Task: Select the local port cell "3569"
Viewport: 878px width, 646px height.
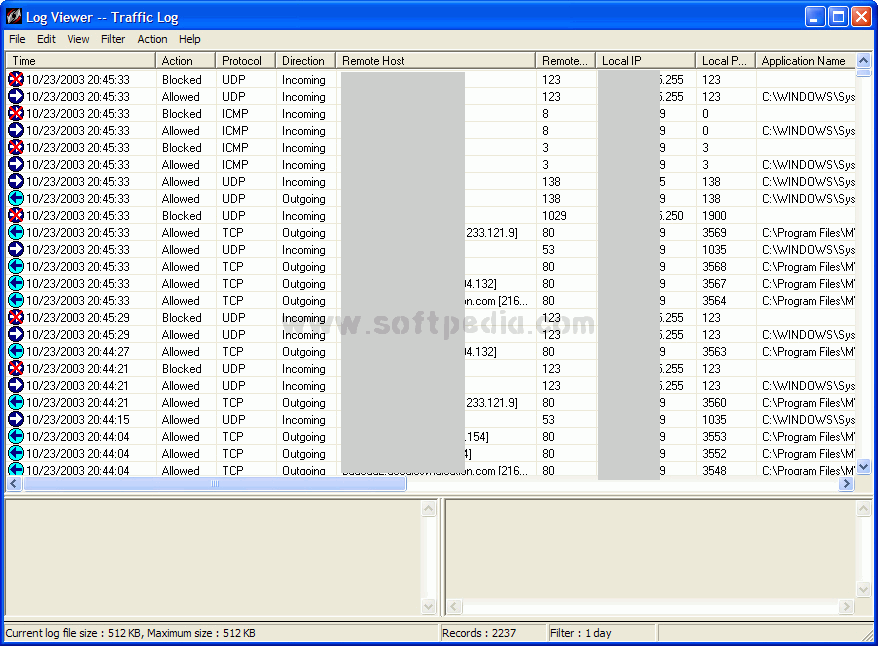Action: (714, 232)
